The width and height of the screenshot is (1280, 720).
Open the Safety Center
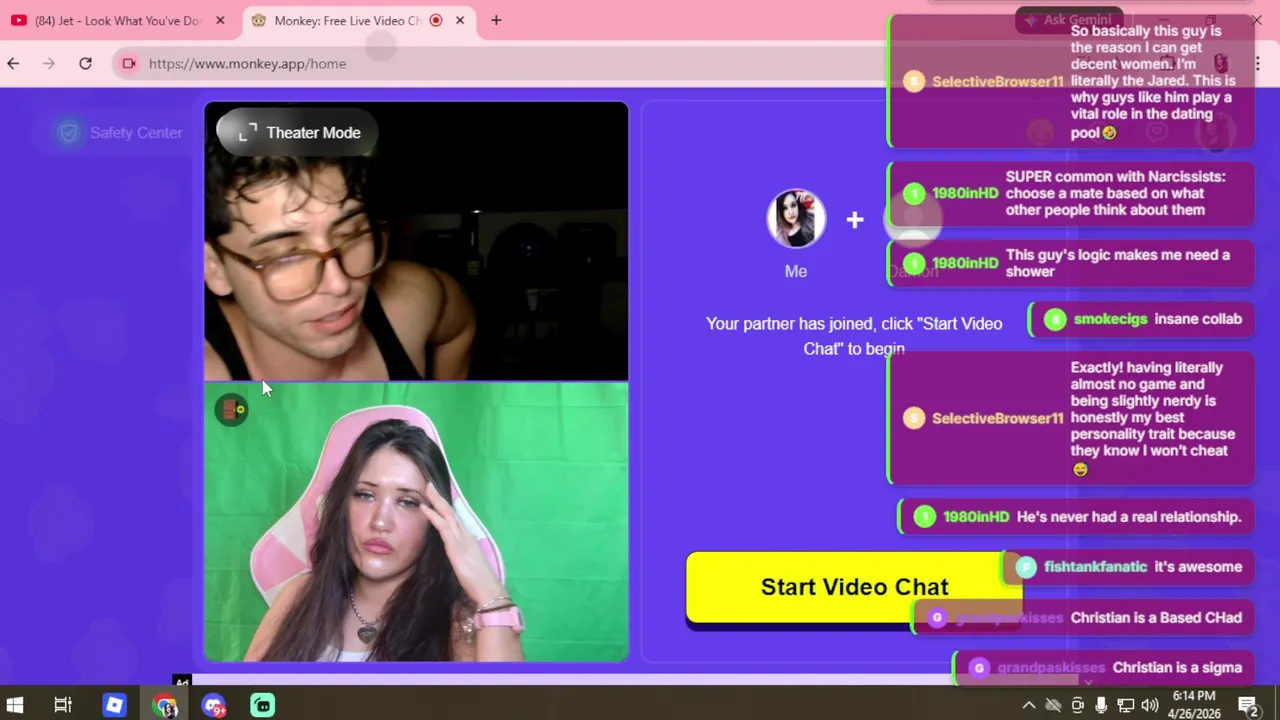[120, 132]
